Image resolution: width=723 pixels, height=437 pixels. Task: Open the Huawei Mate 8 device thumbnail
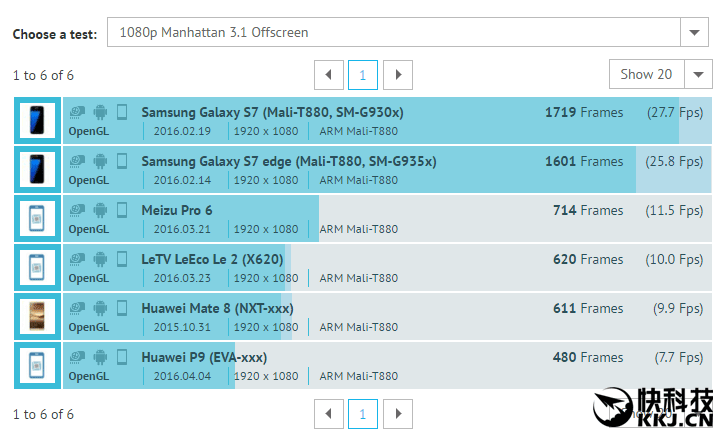point(37,316)
